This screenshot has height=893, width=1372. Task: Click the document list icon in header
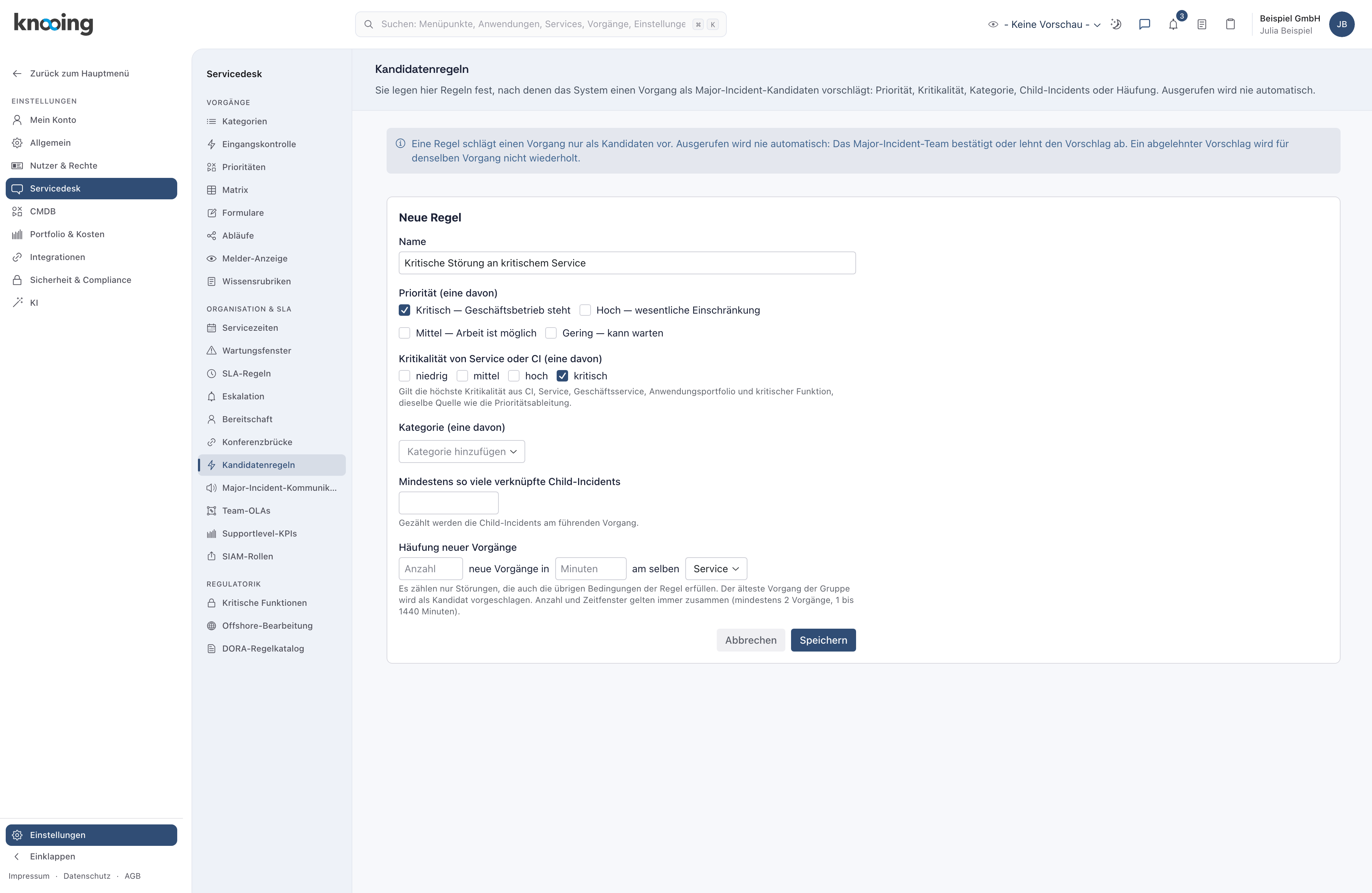[1202, 24]
